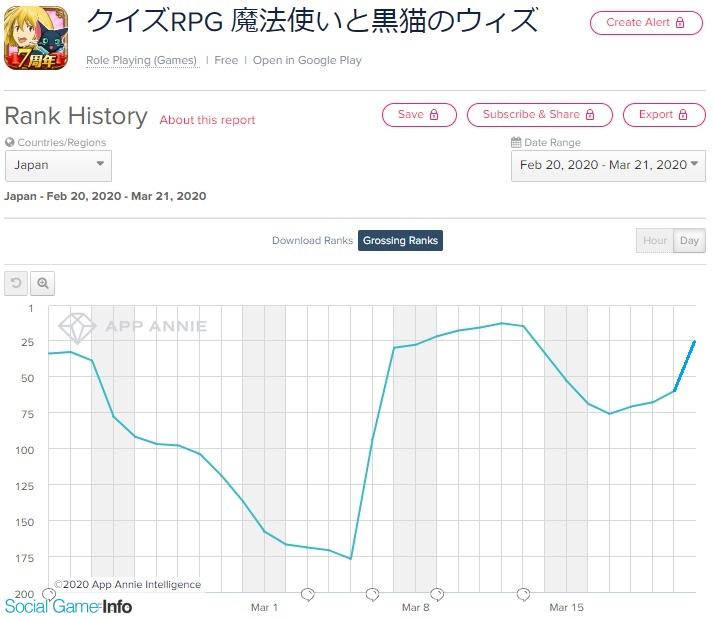This screenshot has height=619, width=714.
Task: Click the Mar 1 axis label
Action: [264, 607]
